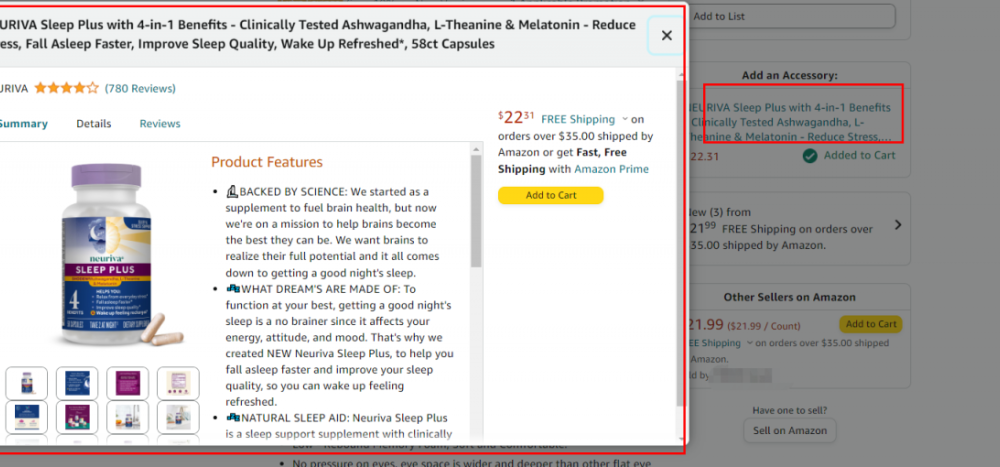Select the bottle with oranges kitchen thumbnail
This screenshot has width=1000, height=467.
(x=128, y=416)
